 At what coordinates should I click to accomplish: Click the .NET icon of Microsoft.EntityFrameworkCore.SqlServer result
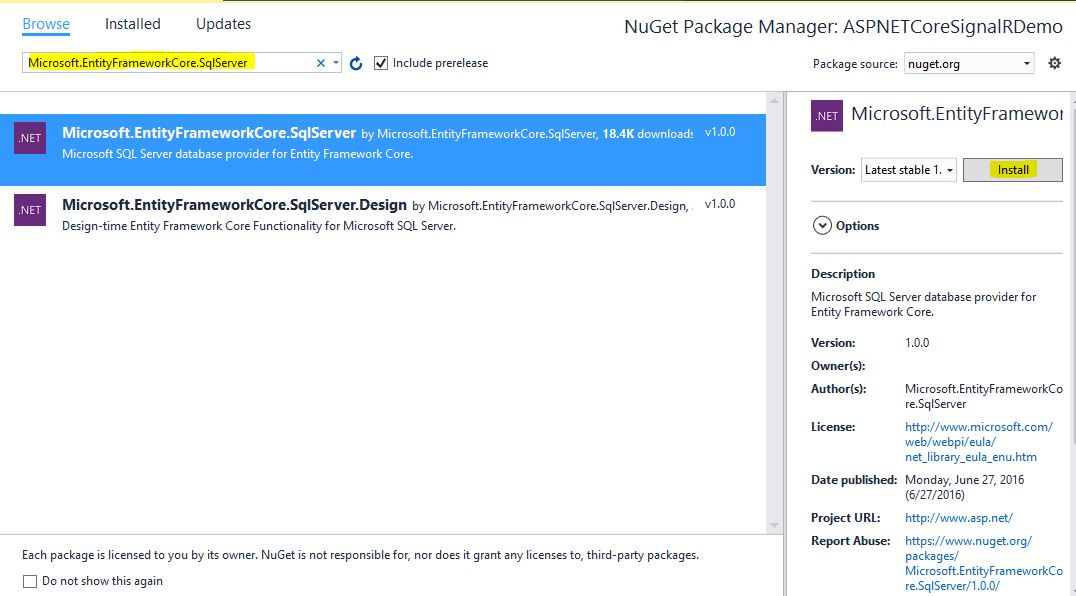tap(30, 138)
